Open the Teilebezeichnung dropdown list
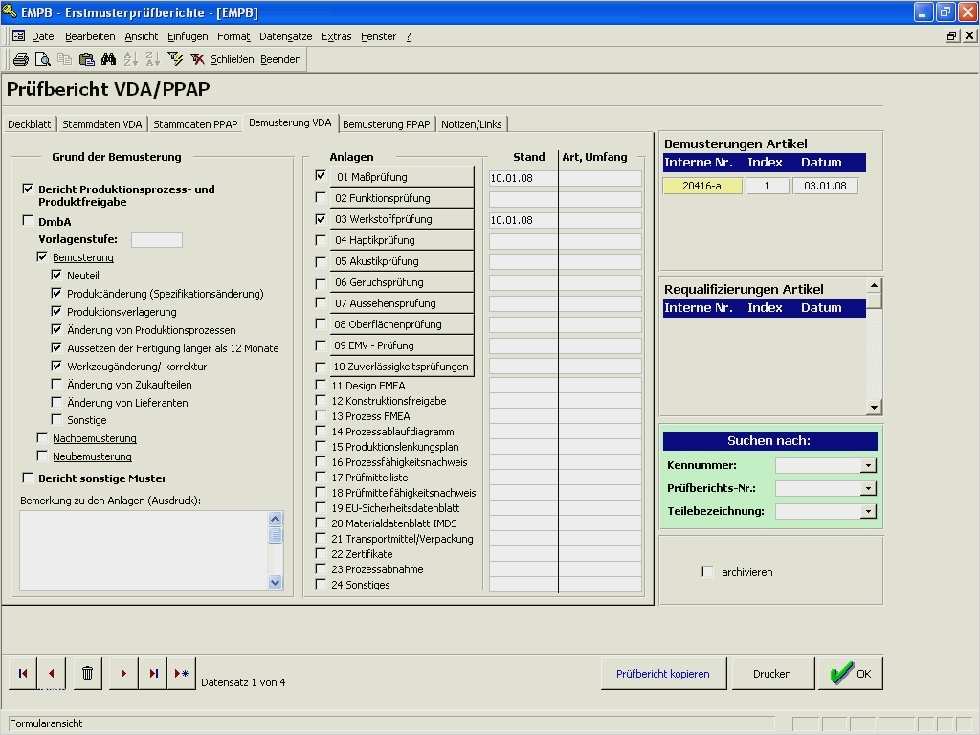Screen dimensions: 980x735 (869, 511)
